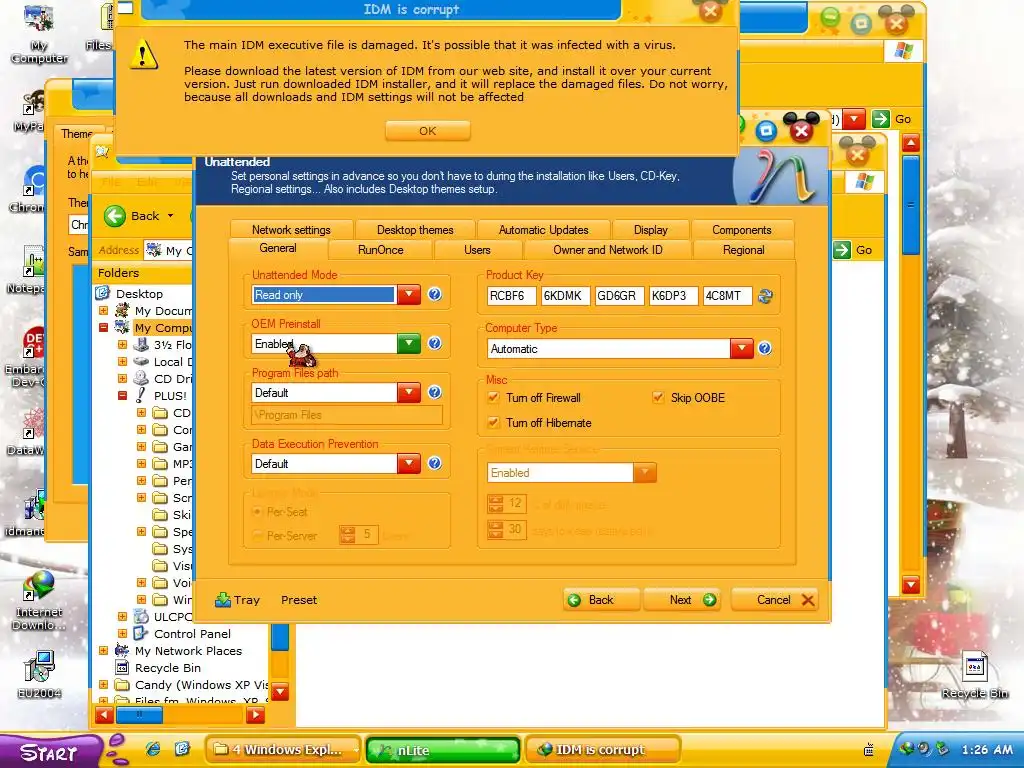Click the Tray icon in nLite

(223, 600)
